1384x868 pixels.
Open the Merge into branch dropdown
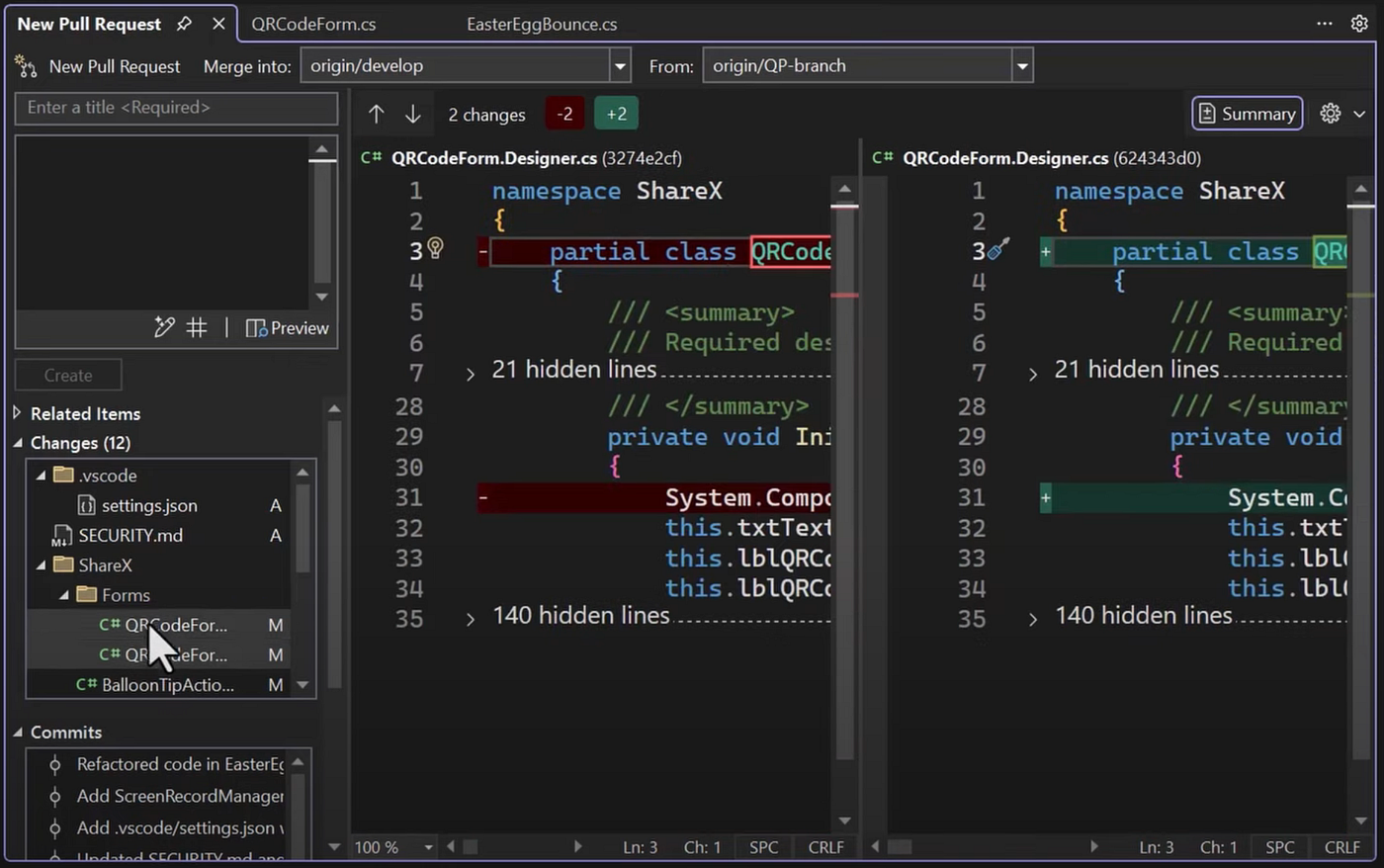pyautogui.click(x=620, y=66)
